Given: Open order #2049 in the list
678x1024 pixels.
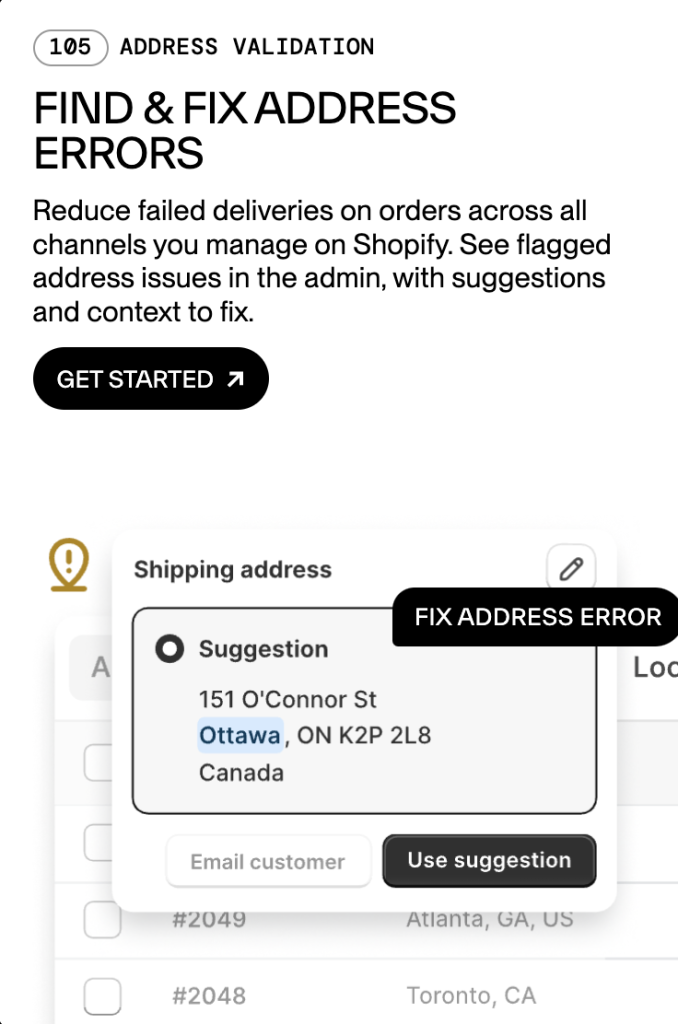Looking at the screenshot, I should click(x=209, y=920).
